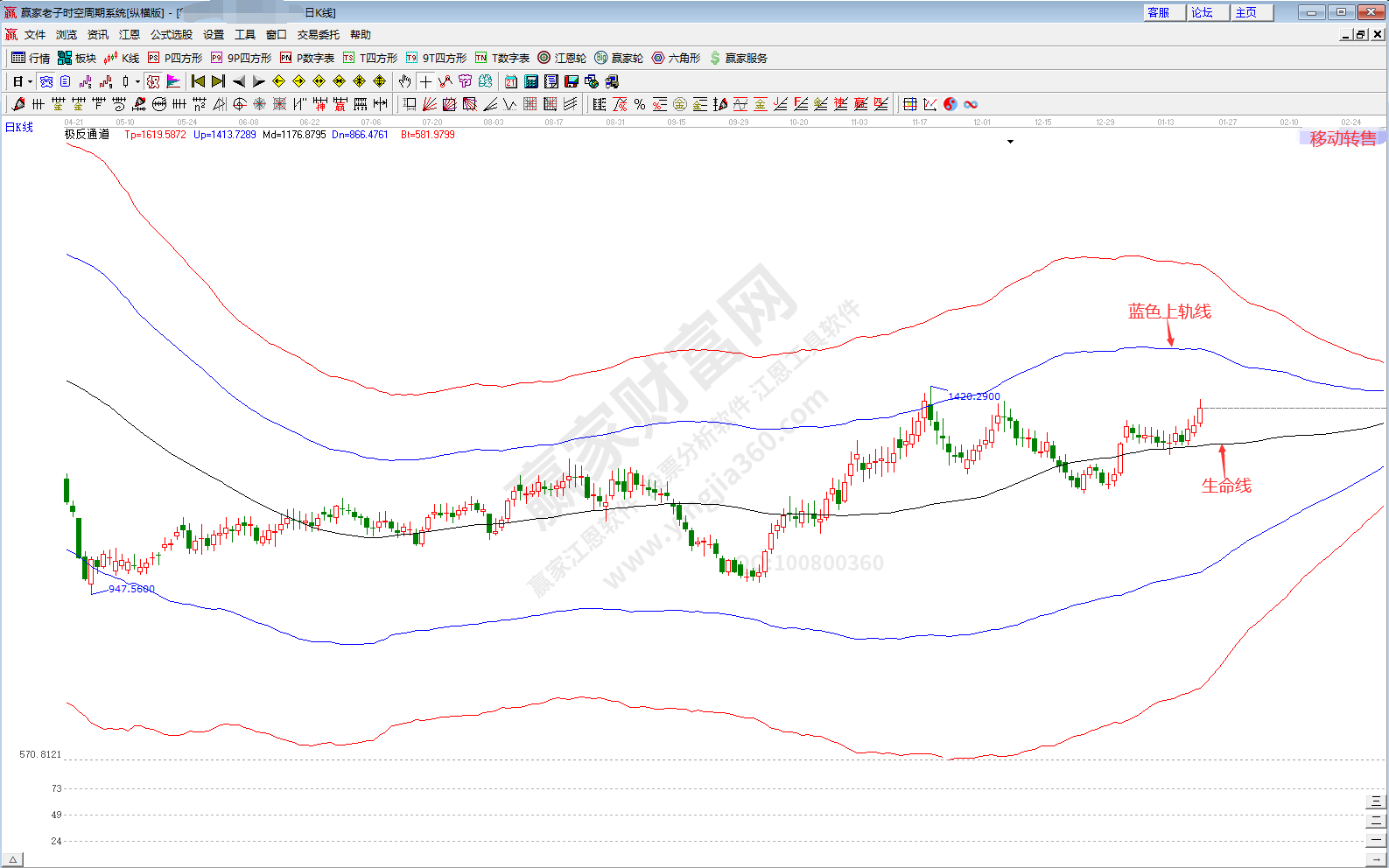Viewport: 1389px width, 868px height.
Task: Click the calculator icon in toolbar
Action: [531, 81]
